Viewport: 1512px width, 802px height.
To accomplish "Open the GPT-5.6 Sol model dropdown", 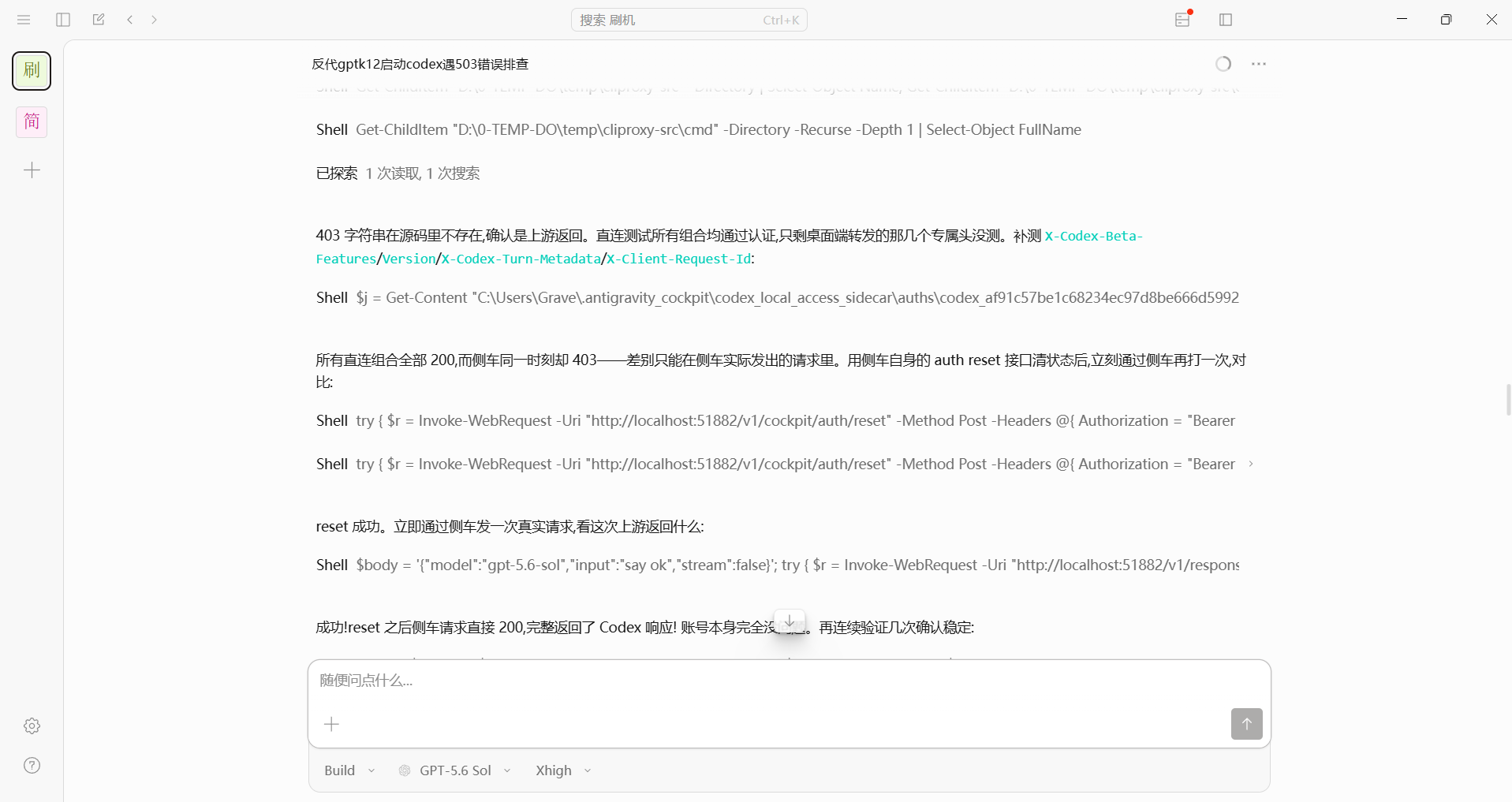I will (456, 770).
